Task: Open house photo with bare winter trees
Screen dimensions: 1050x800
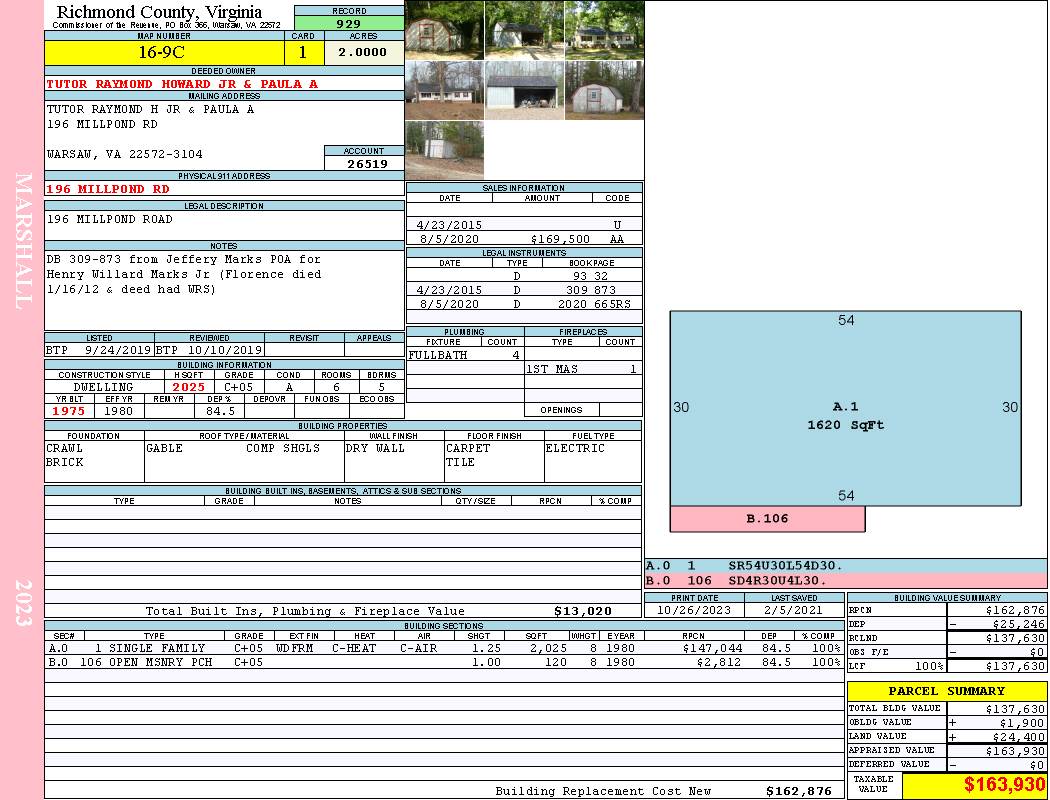Action: (x=444, y=90)
